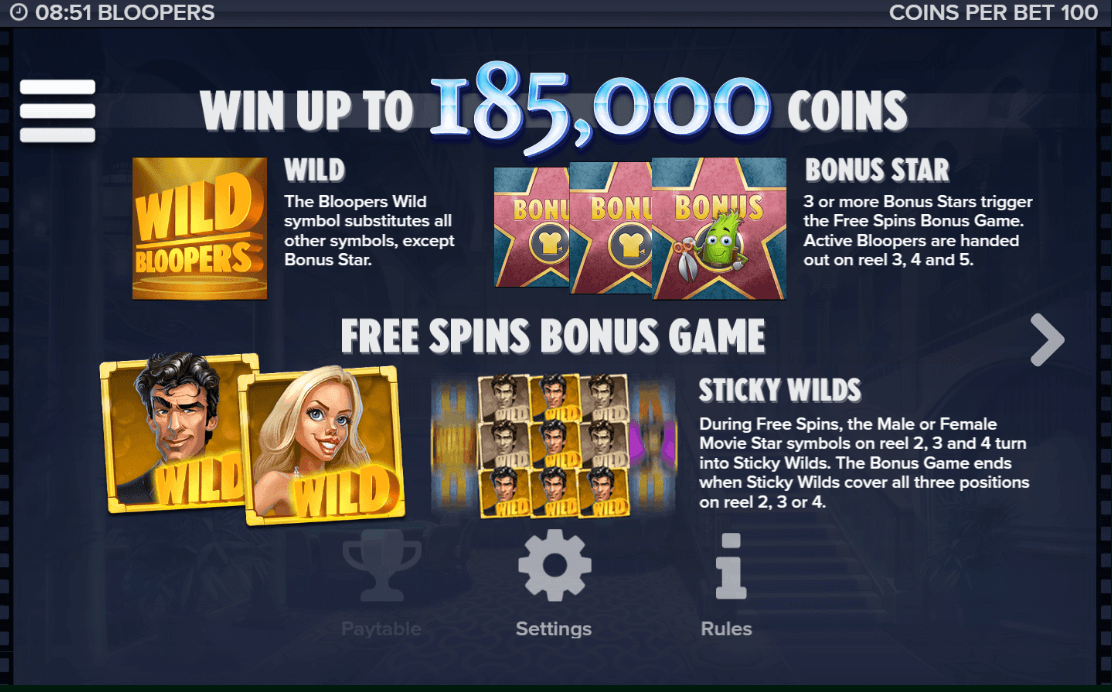Click the clock icon in top bar

pos(18,12)
